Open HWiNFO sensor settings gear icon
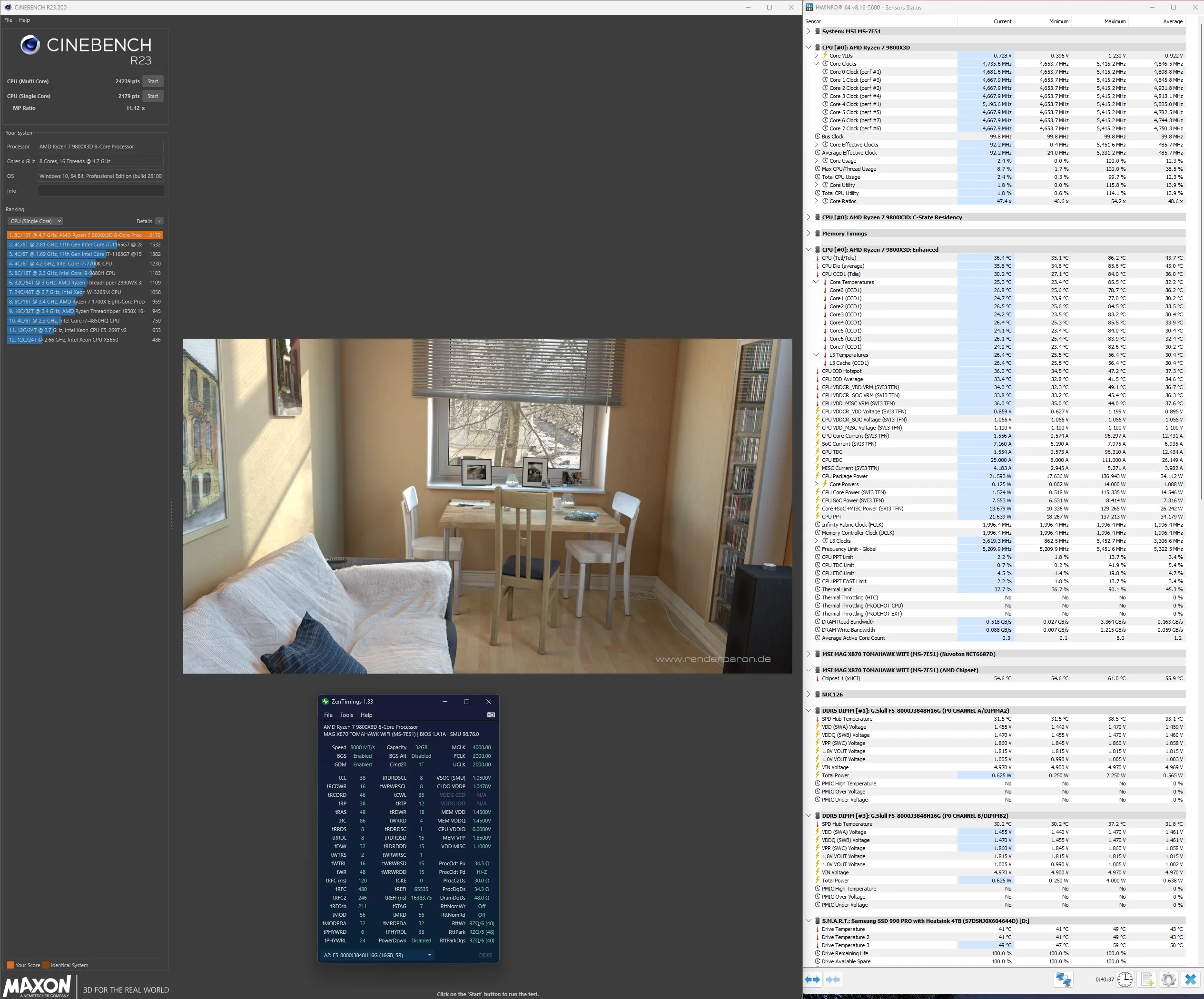 (1168, 979)
